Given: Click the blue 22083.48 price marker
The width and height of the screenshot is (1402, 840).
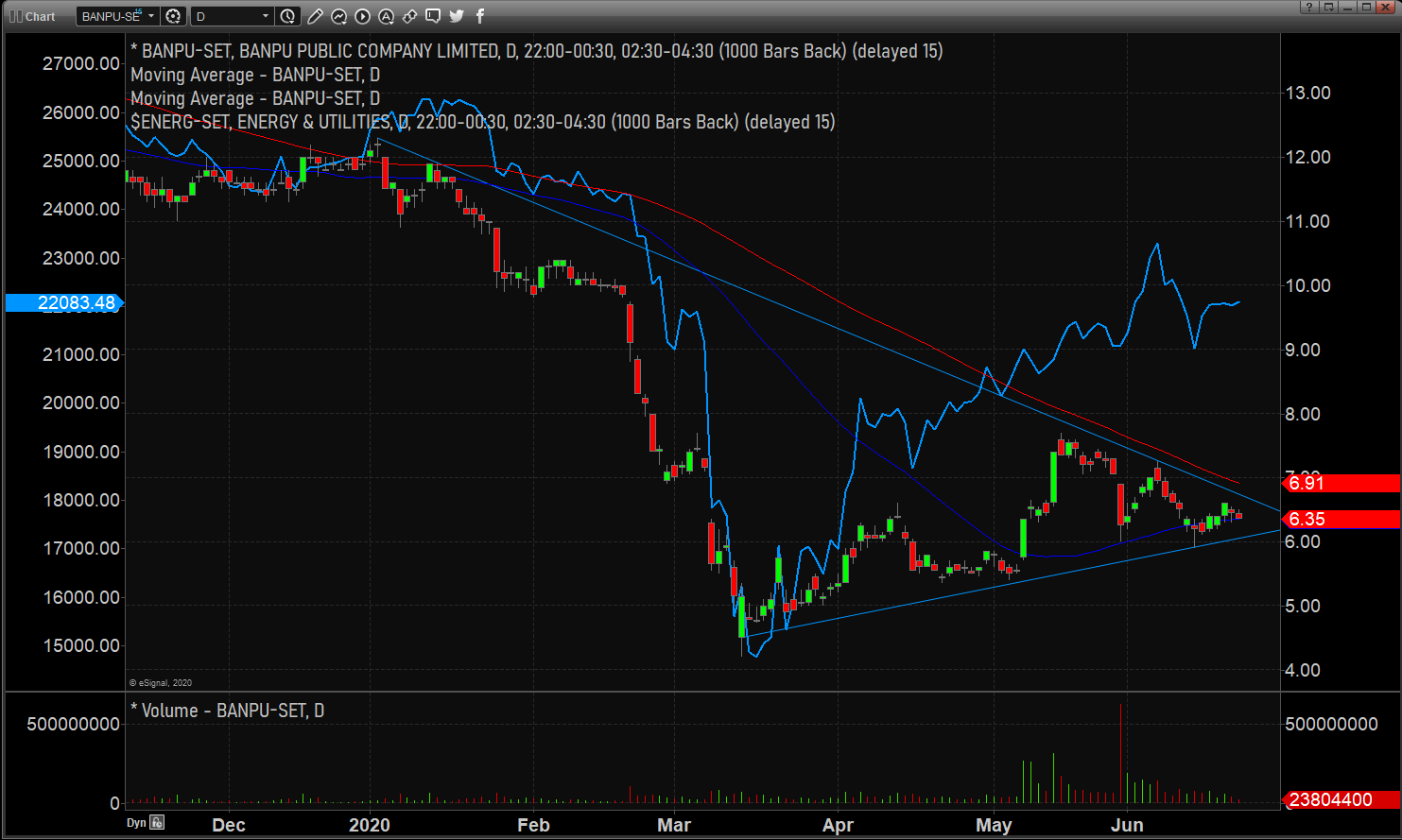Looking at the screenshot, I should (x=63, y=303).
